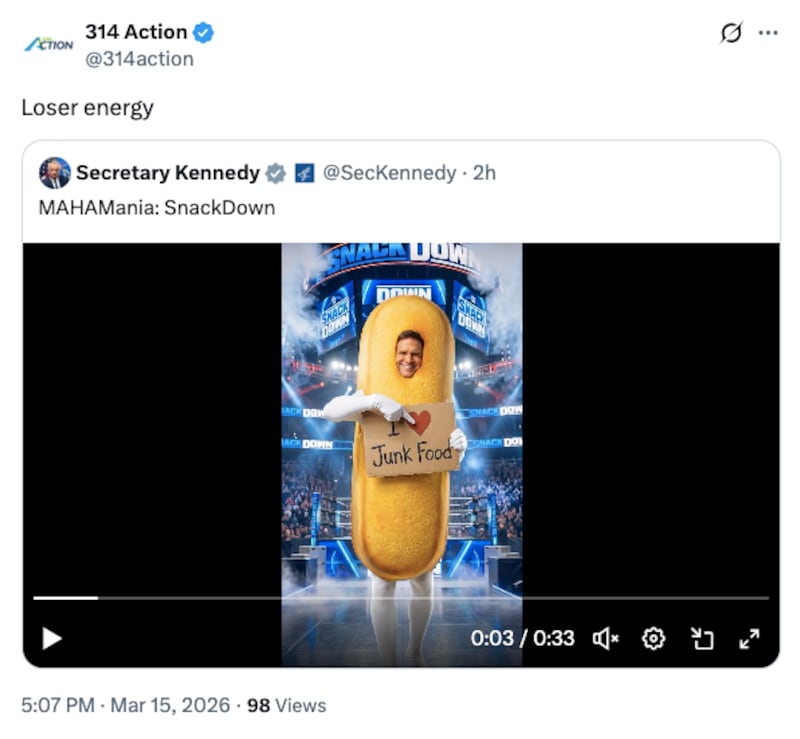
Task: Click Secretary Kennedy's verified checkmark
Action: (275, 172)
